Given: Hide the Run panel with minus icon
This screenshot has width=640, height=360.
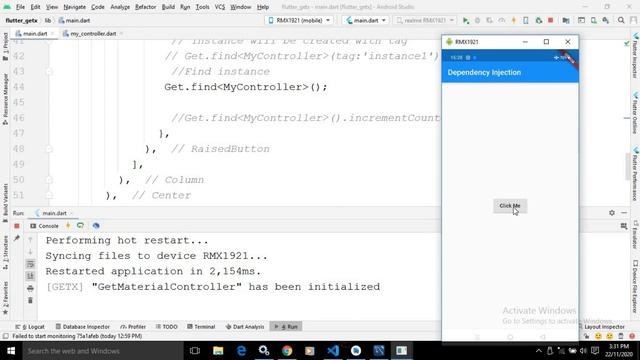Looking at the screenshot, I should pyautogui.click(x=624, y=213).
